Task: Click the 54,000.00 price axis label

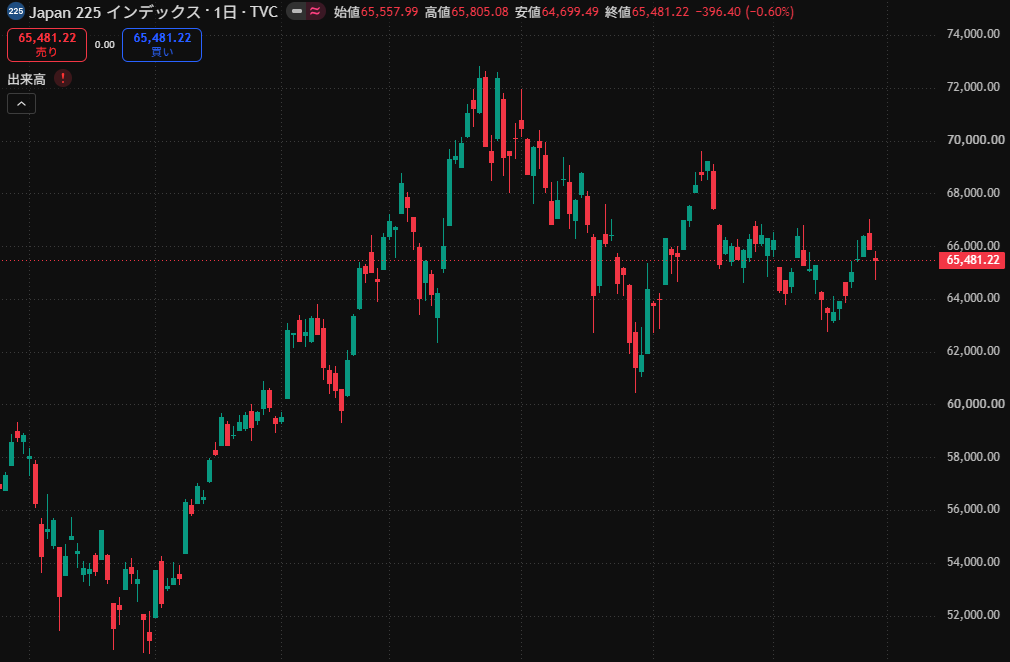Action: (973, 562)
